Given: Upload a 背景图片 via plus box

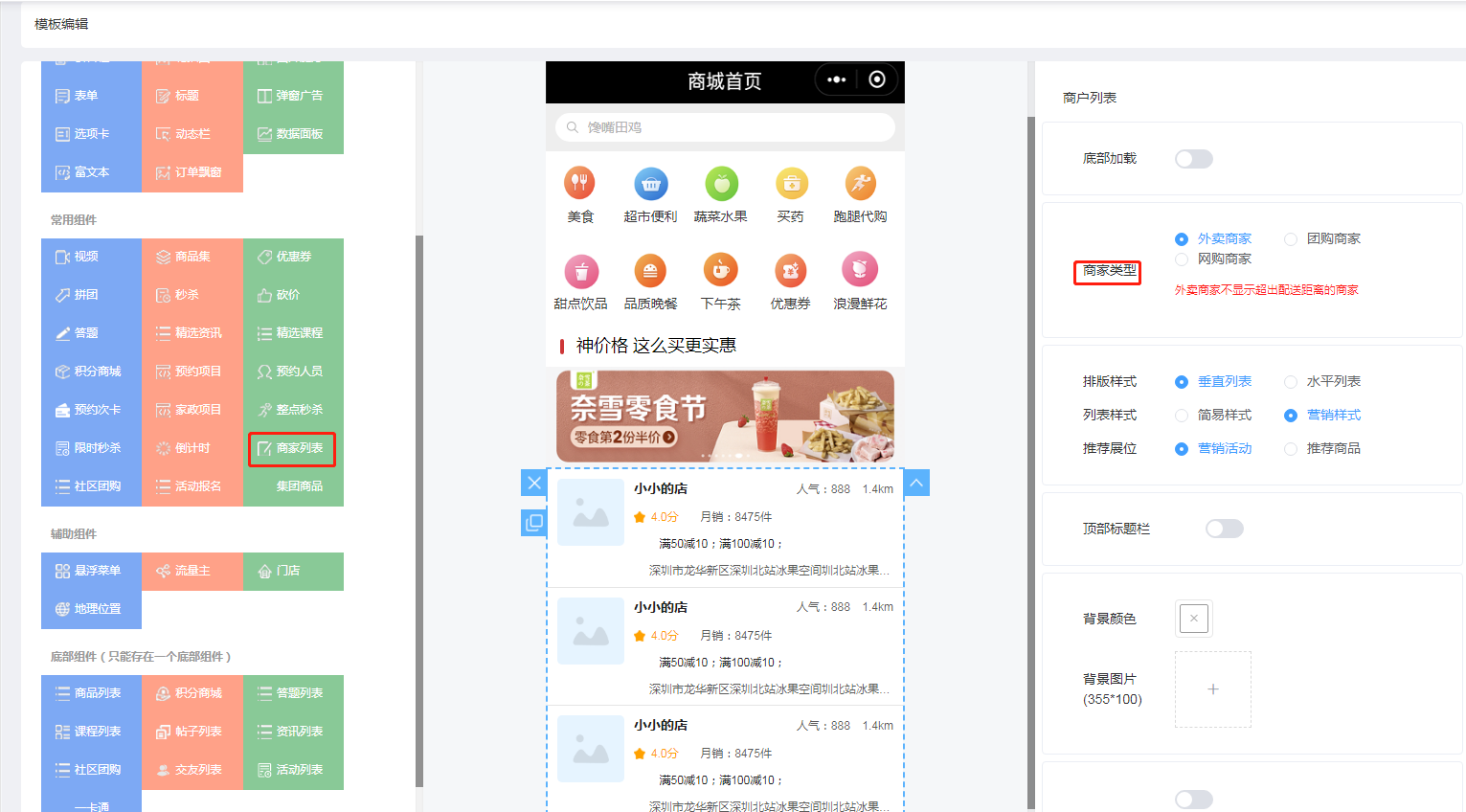Looking at the screenshot, I should 1213,689.
